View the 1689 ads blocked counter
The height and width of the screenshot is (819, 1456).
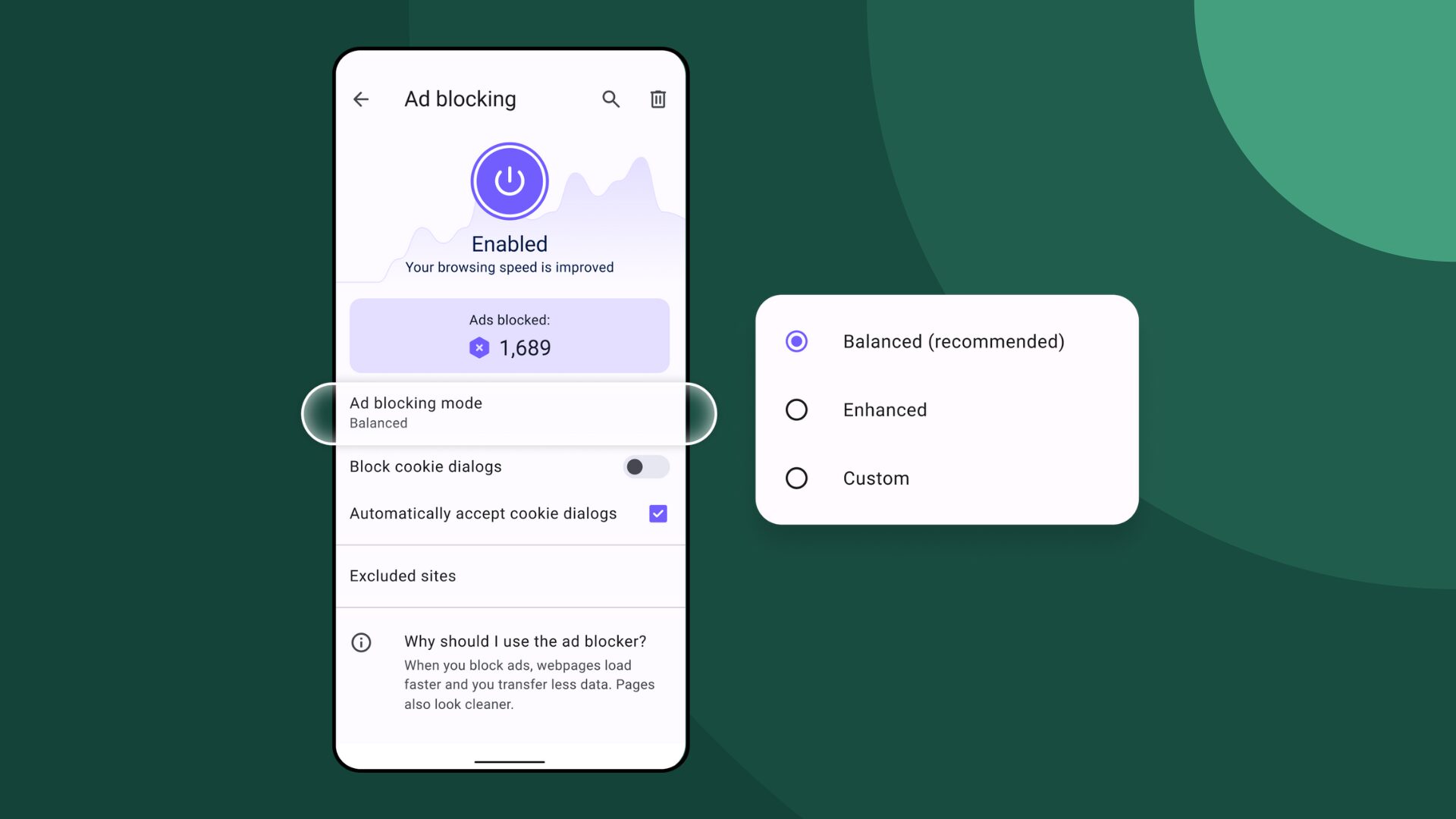click(509, 335)
